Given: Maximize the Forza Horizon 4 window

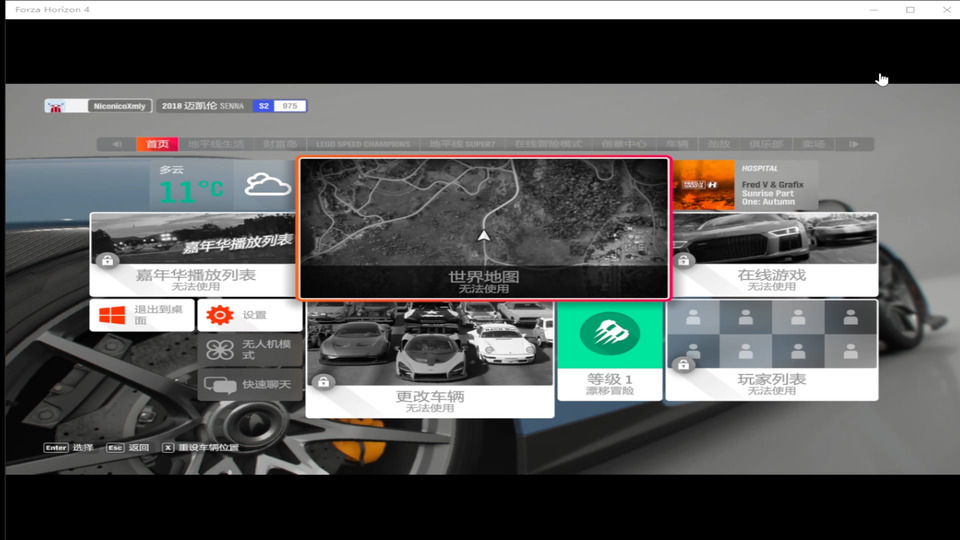Looking at the screenshot, I should point(910,10).
